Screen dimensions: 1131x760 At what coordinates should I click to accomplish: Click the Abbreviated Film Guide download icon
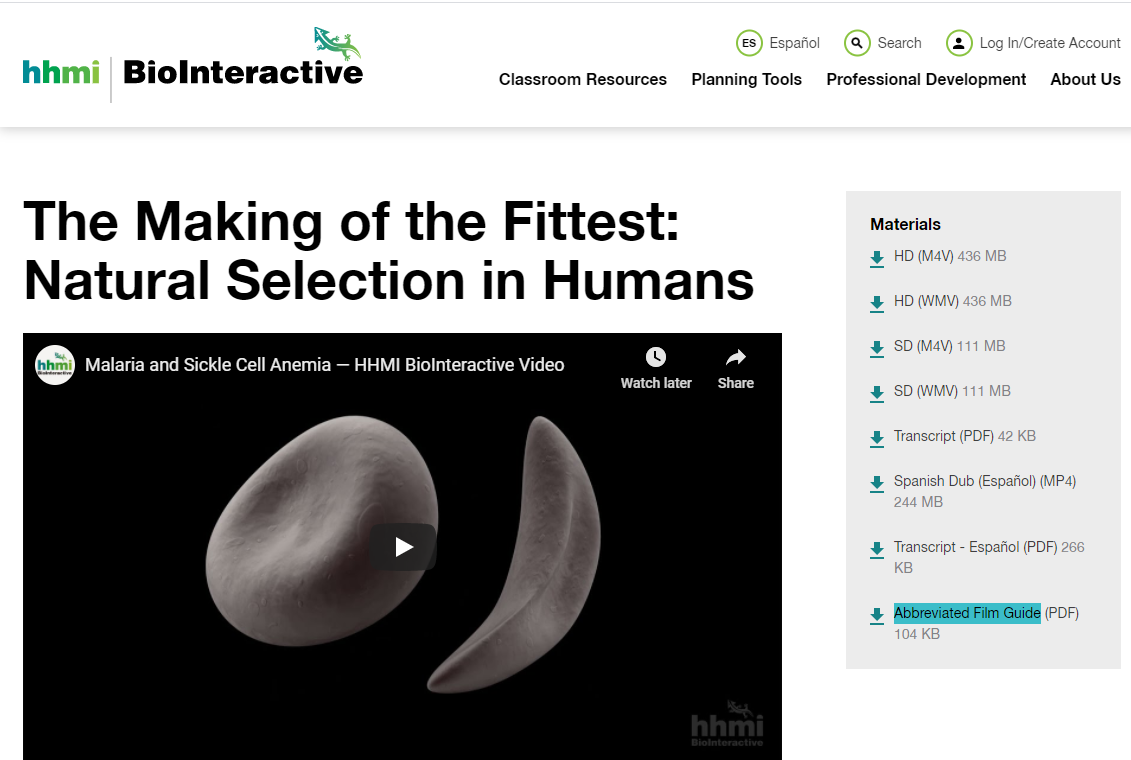877,616
